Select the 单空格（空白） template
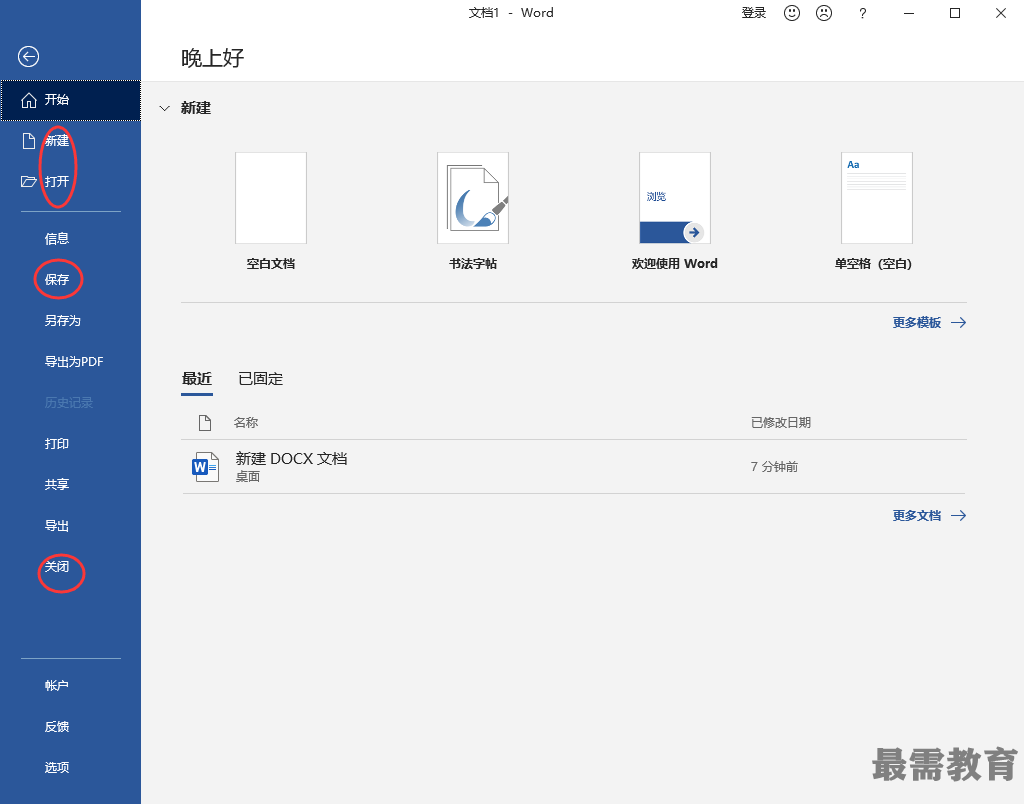The width and height of the screenshot is (1024, 804). (873, 211)
